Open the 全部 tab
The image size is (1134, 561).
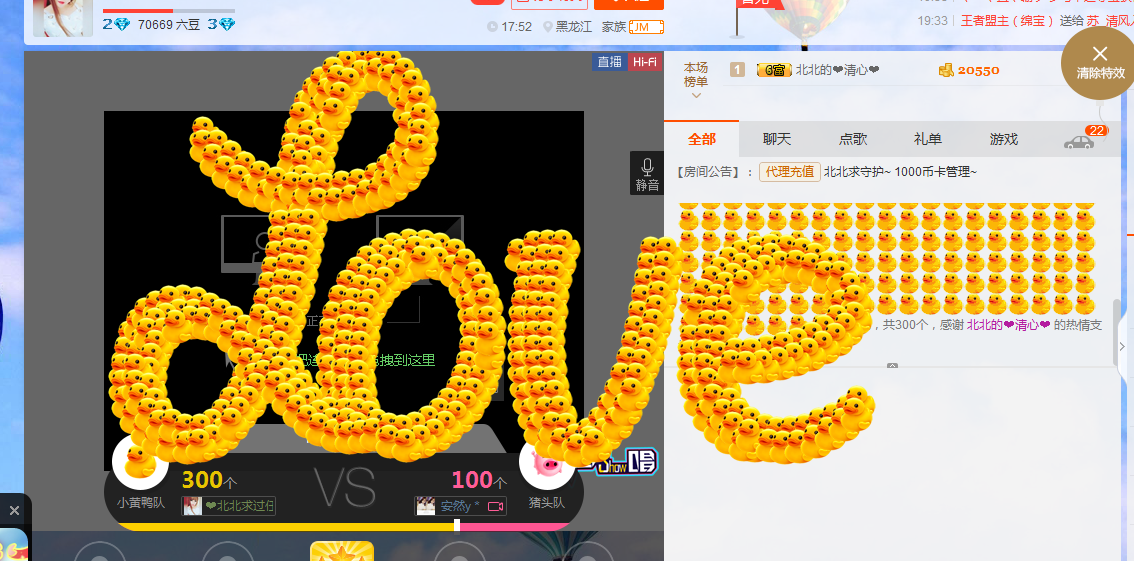702,139
